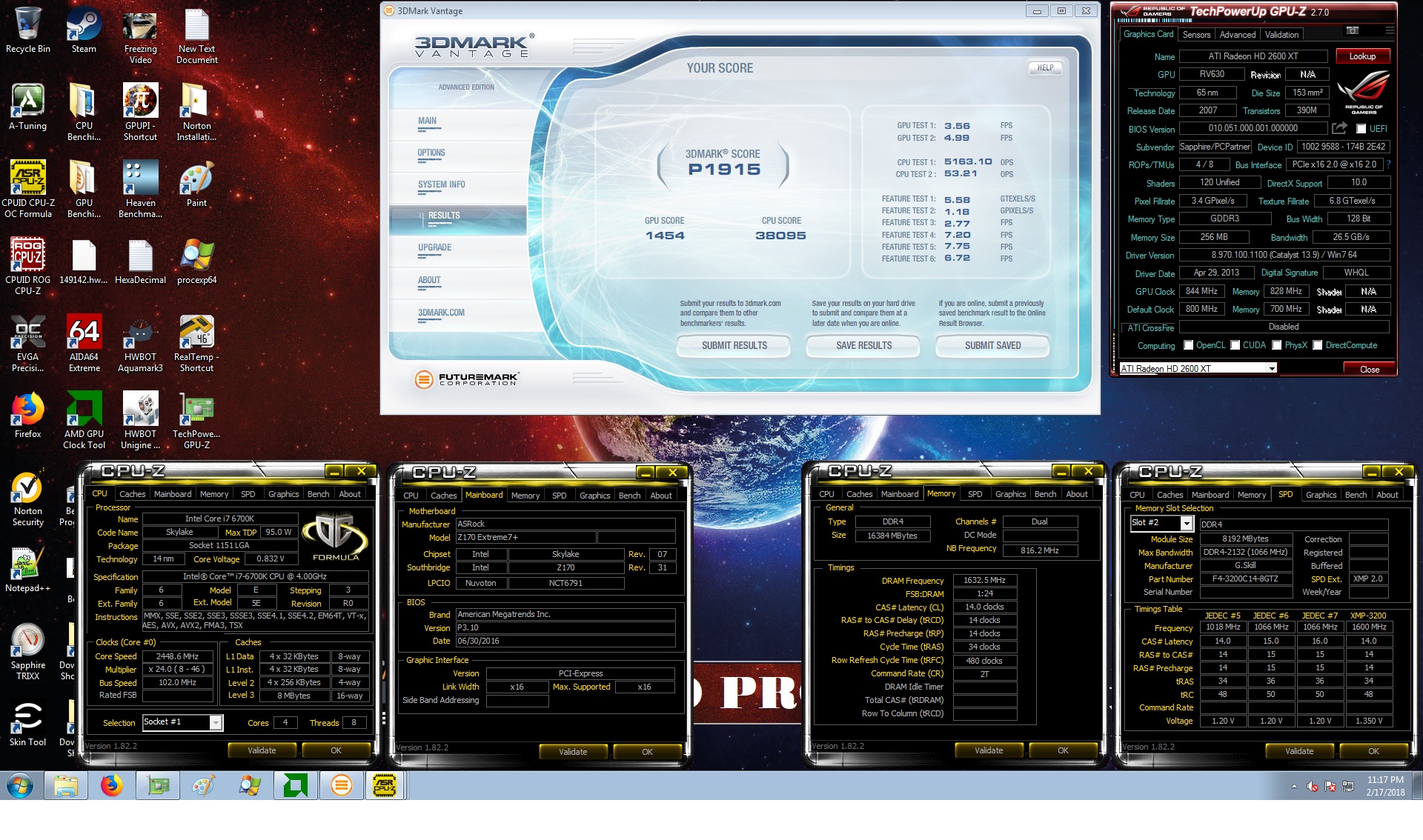Click the HELP button in 3DMark Vantage

click(x=1045, y=67)
